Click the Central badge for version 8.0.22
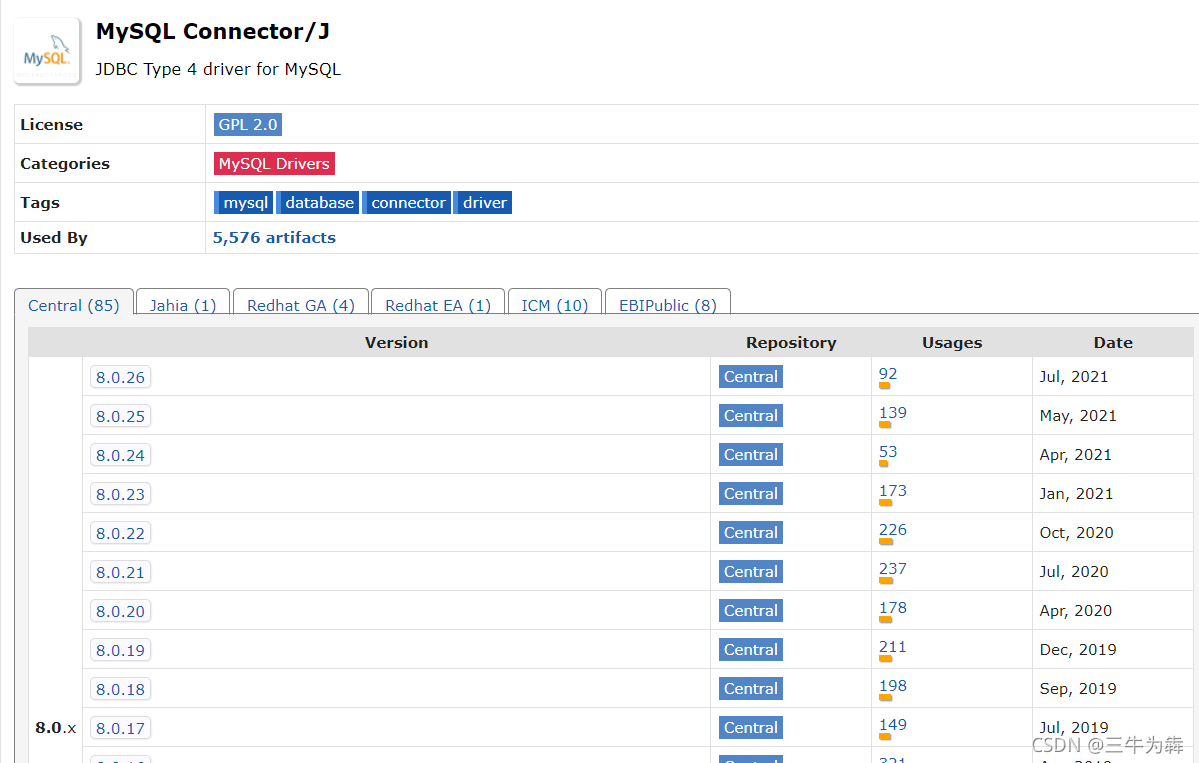 [751, 532]
